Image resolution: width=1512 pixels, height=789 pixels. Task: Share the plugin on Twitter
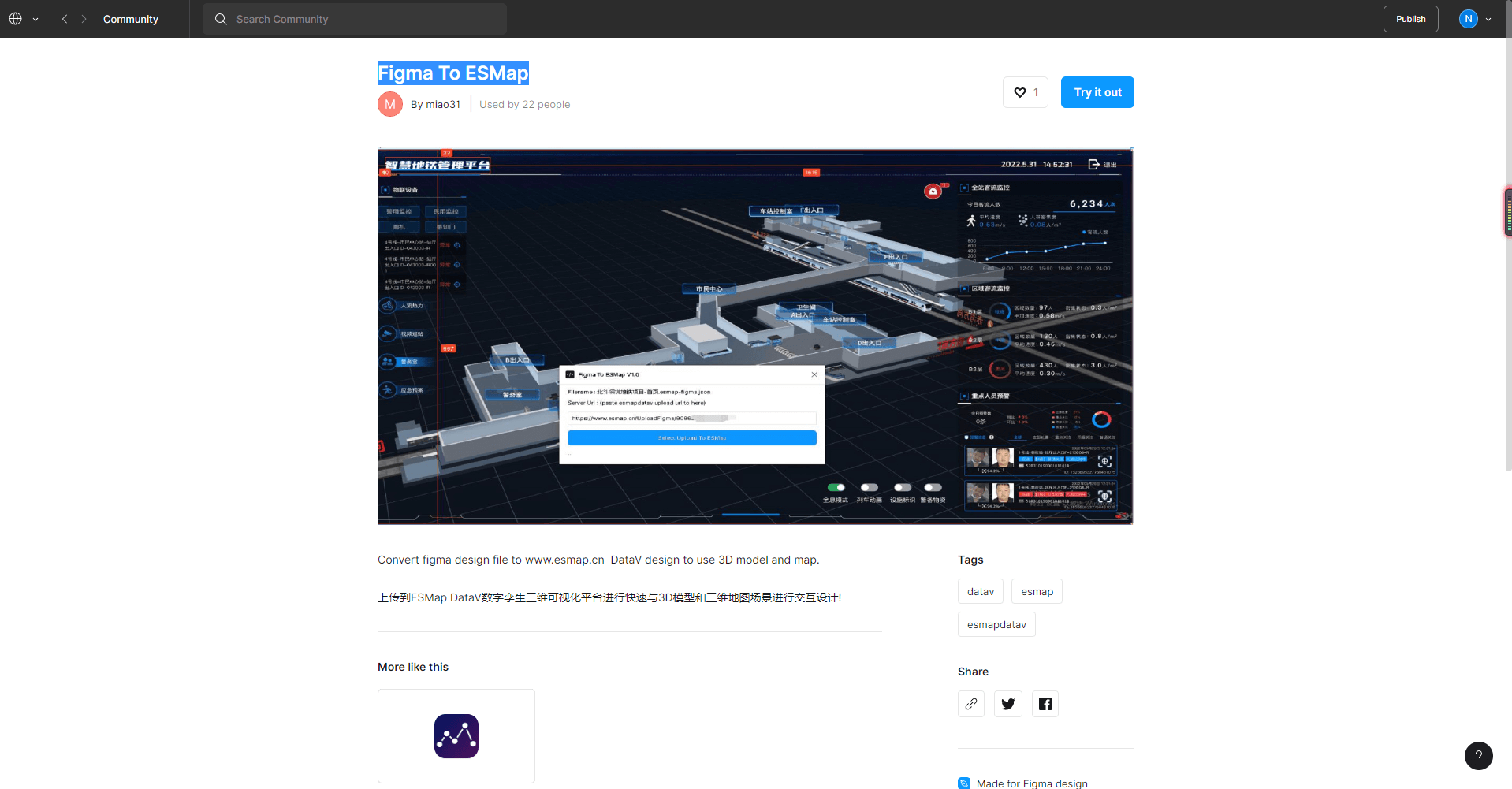[x=1007, y=703]
